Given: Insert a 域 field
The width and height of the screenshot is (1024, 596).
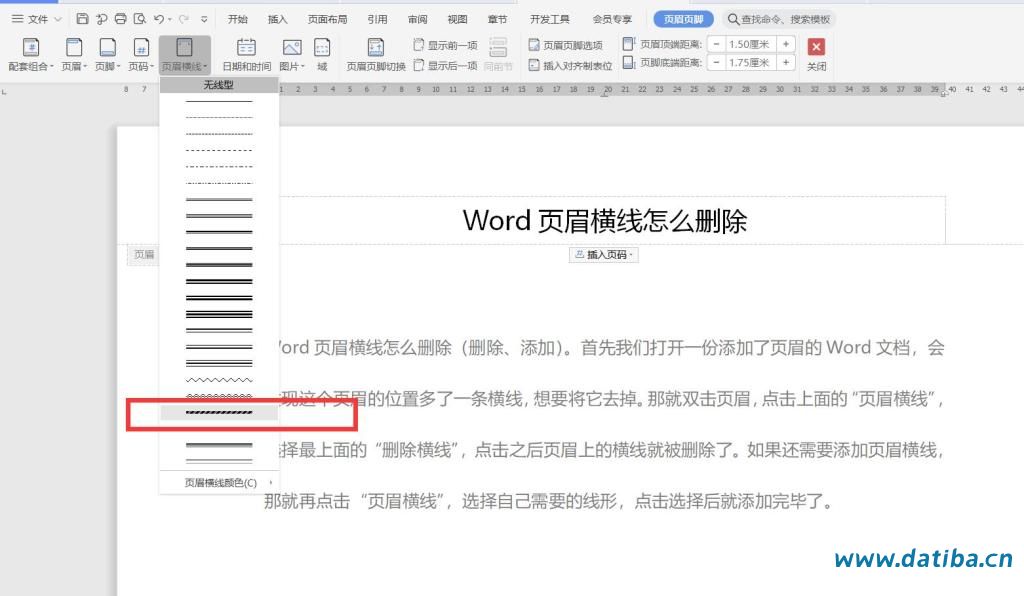Looking at the screenshot, I should coord(322,54).
